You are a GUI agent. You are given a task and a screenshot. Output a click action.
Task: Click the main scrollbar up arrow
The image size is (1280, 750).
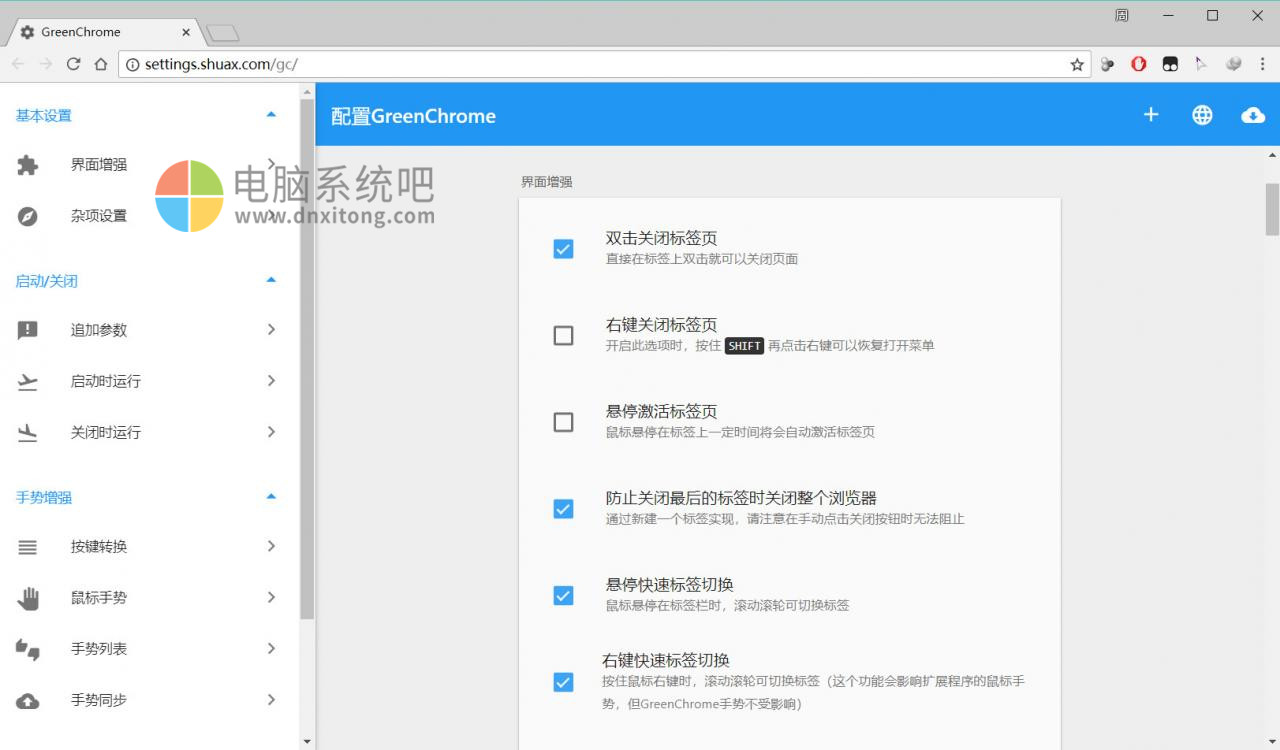click(1272, 155)
